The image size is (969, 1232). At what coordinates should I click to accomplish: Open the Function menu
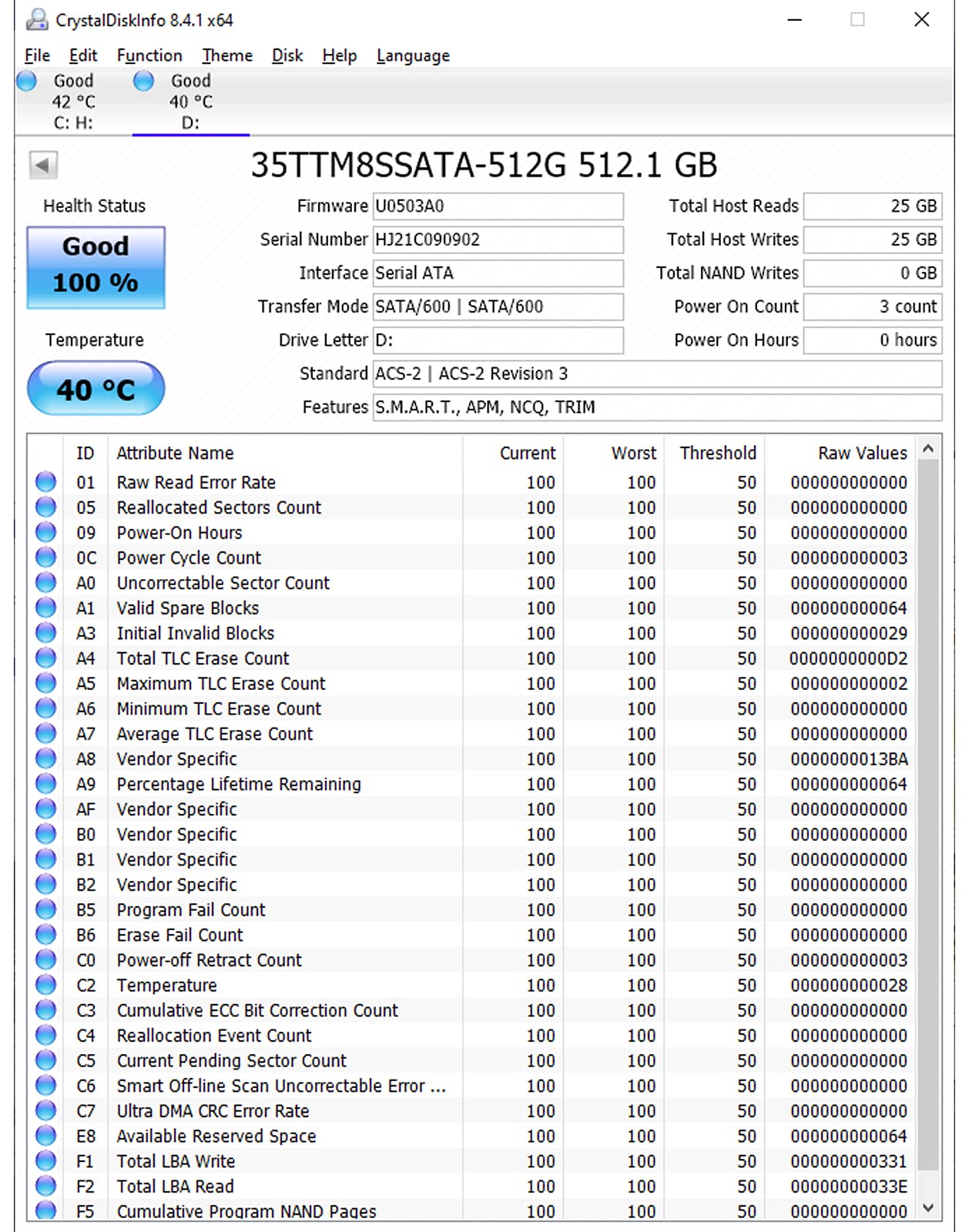(149, 55)
